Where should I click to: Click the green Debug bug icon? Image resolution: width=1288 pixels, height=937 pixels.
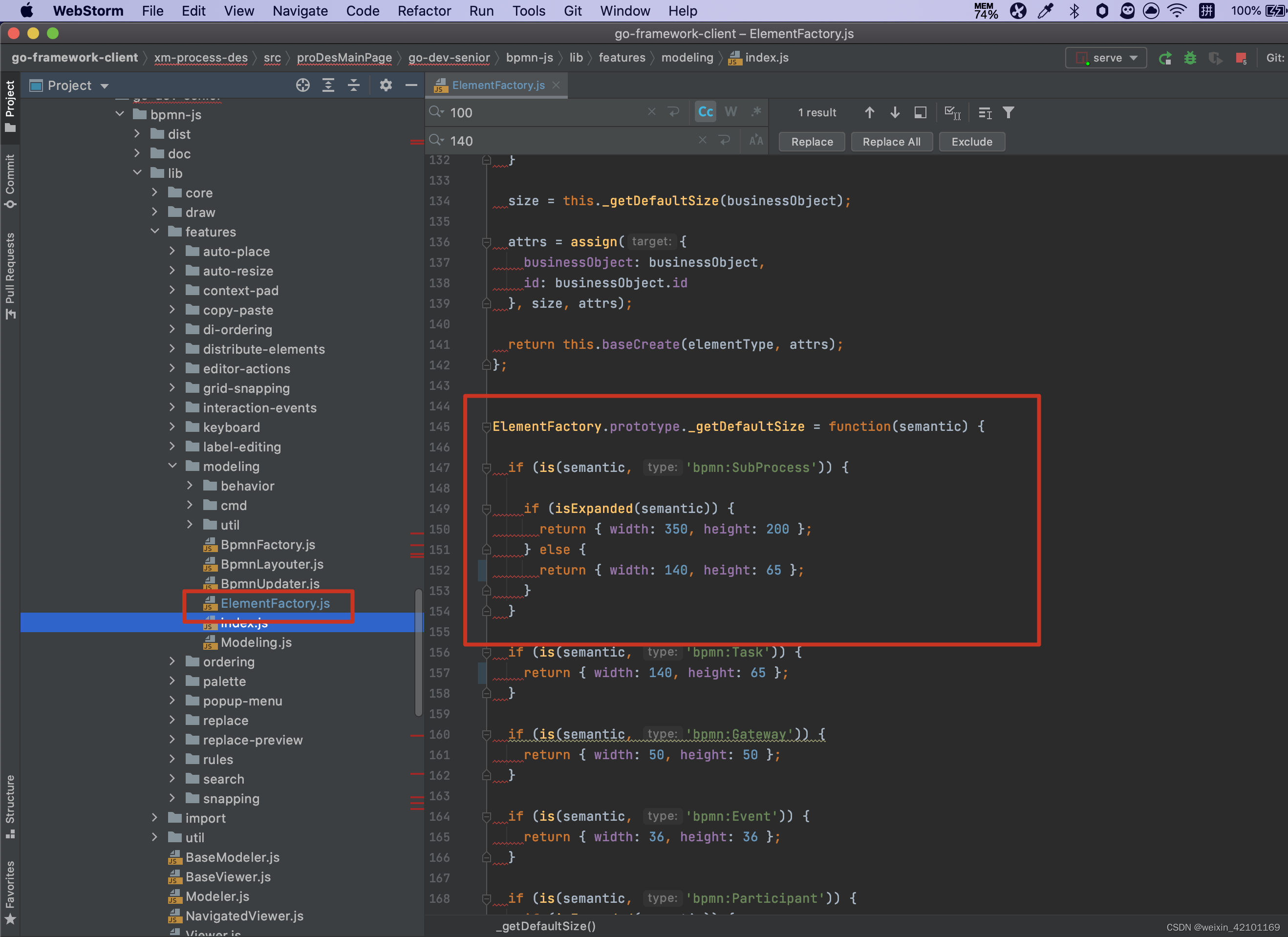pyautogui.click(x=1190, y=58)
